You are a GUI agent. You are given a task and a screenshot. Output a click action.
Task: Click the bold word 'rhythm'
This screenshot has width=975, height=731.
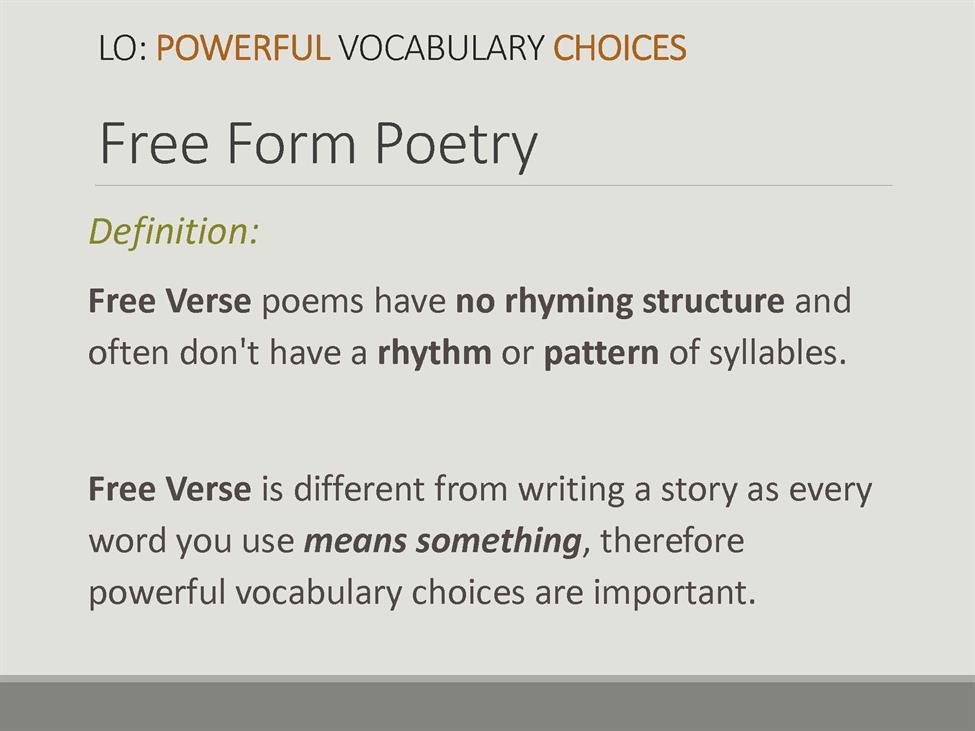(434, 354)
